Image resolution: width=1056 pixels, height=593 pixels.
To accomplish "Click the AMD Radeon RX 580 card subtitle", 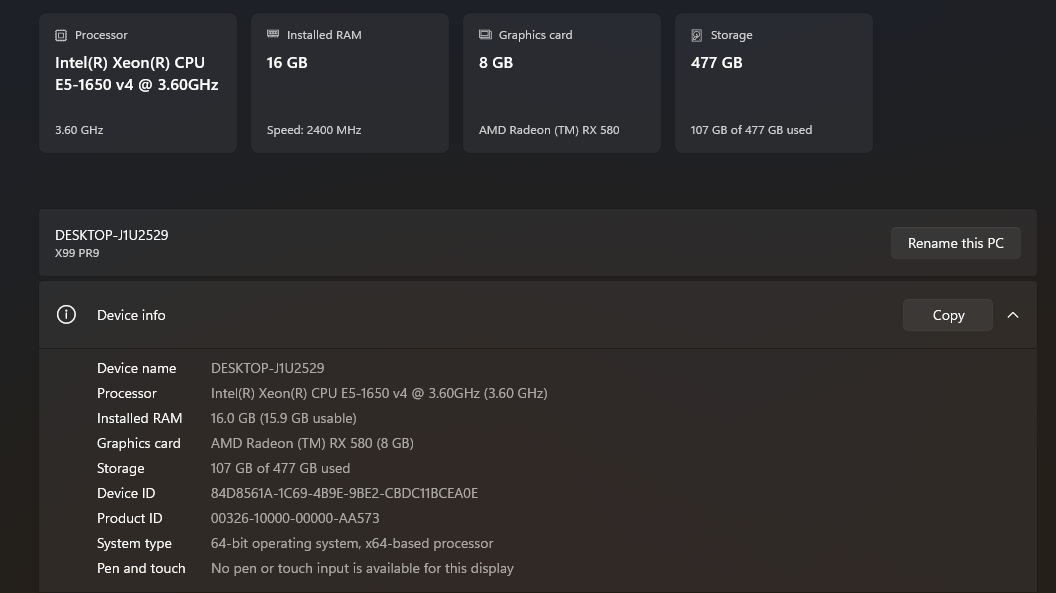I will tap(549, 130).
